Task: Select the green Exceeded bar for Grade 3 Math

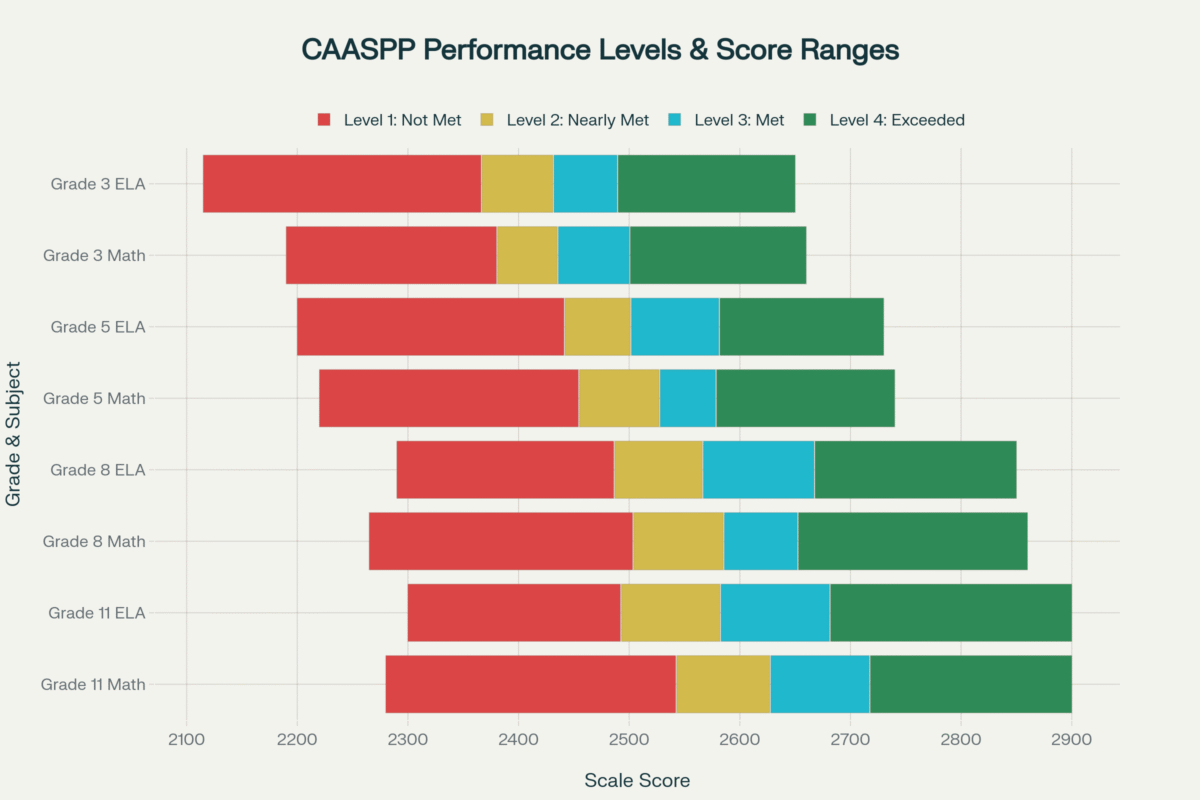Action: click(x=718, y=255)
